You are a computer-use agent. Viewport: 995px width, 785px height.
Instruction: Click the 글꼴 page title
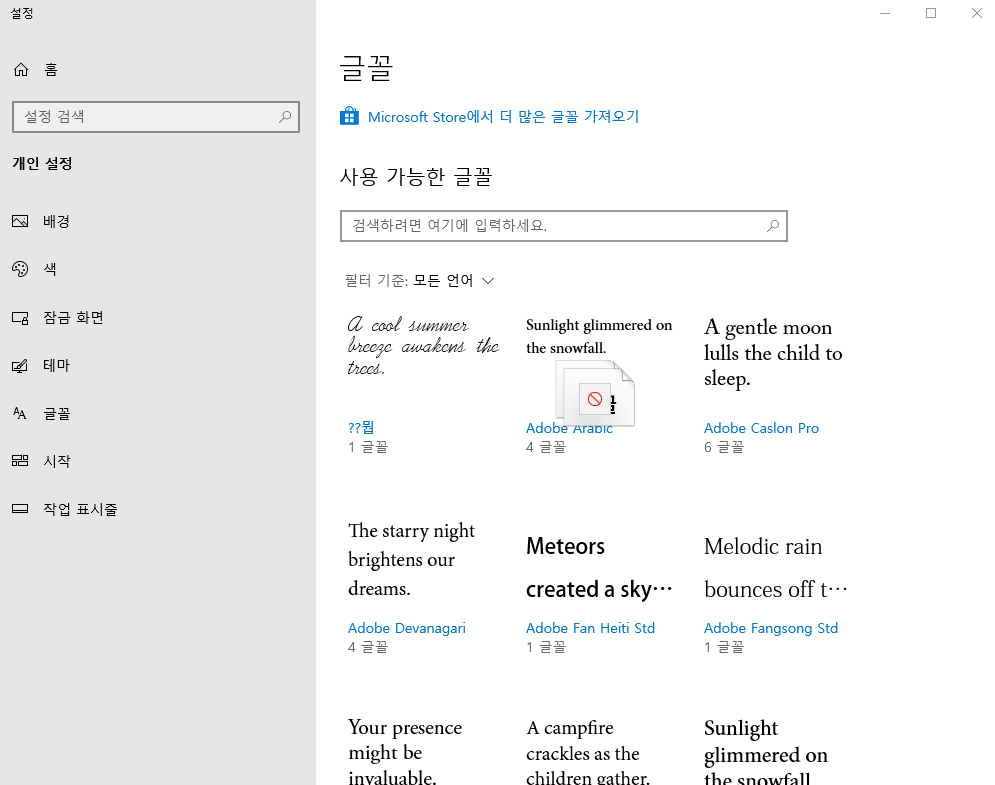tap(366, 68)
